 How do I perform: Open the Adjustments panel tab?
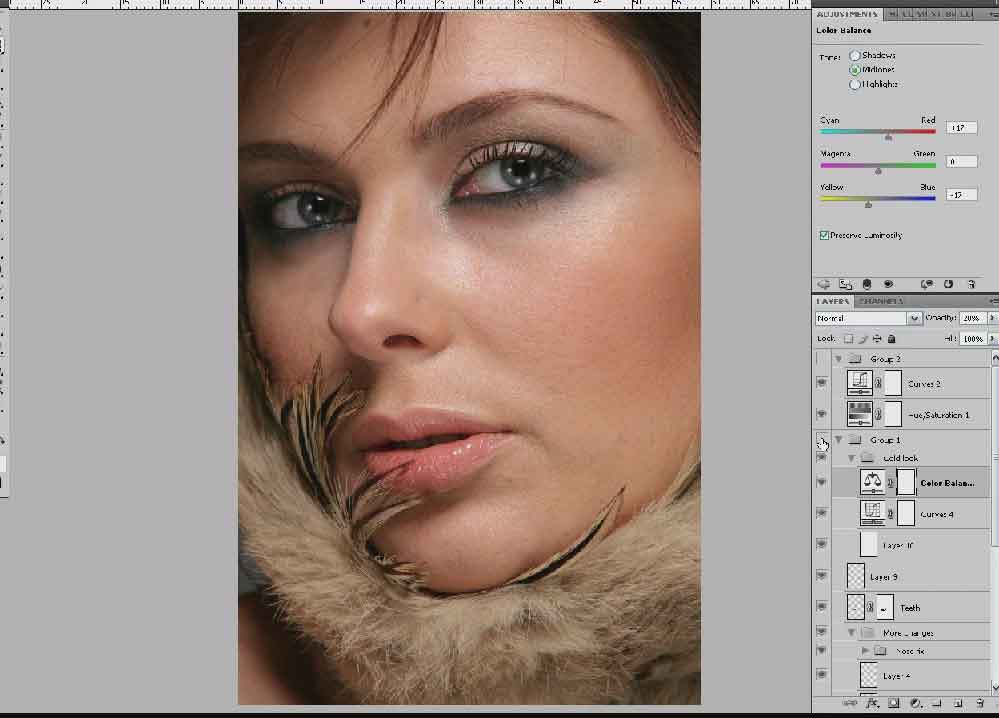pos(847,14)
